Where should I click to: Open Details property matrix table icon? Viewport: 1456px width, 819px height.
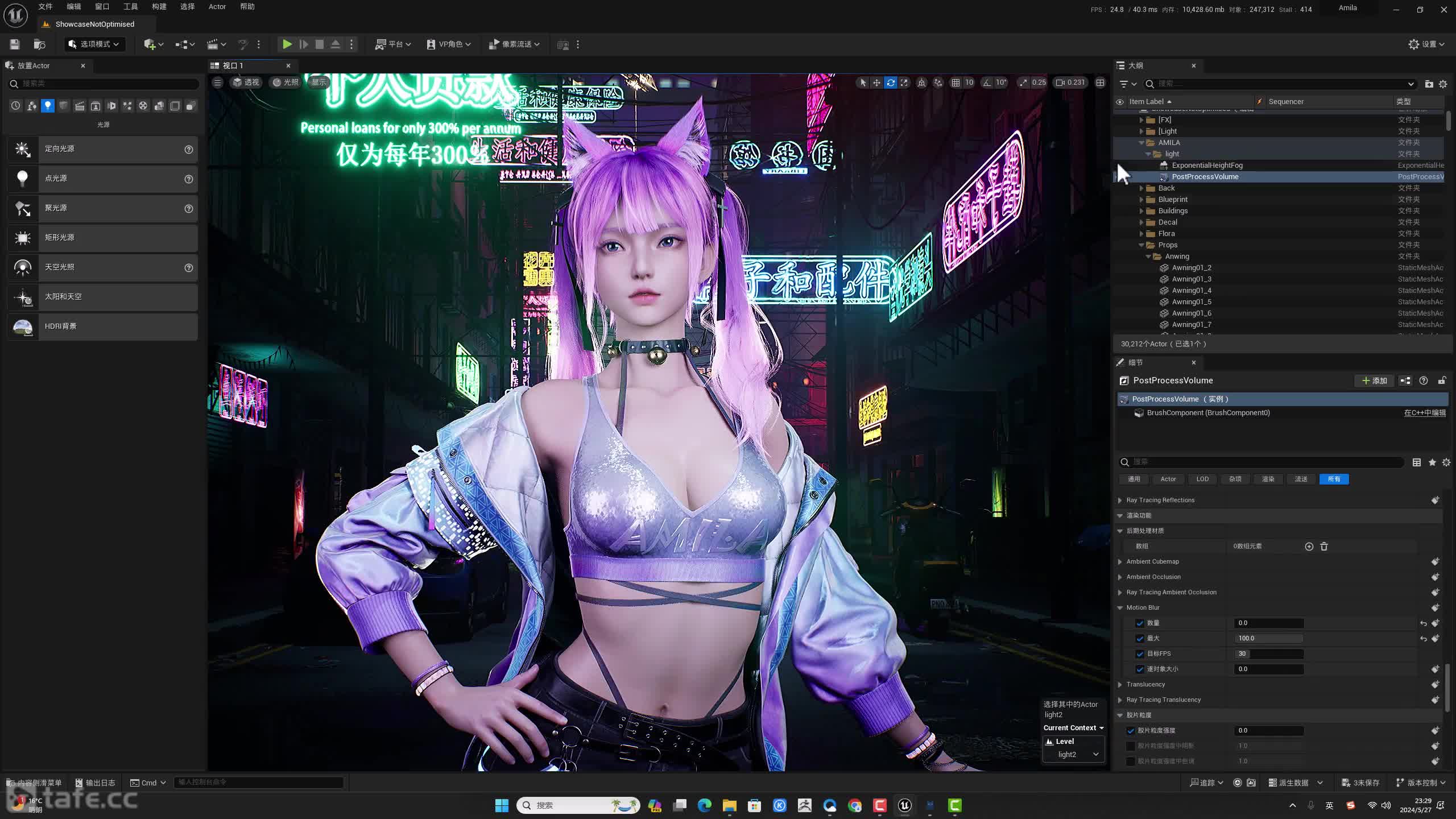pyautogui.click(x=1417, y=462)
